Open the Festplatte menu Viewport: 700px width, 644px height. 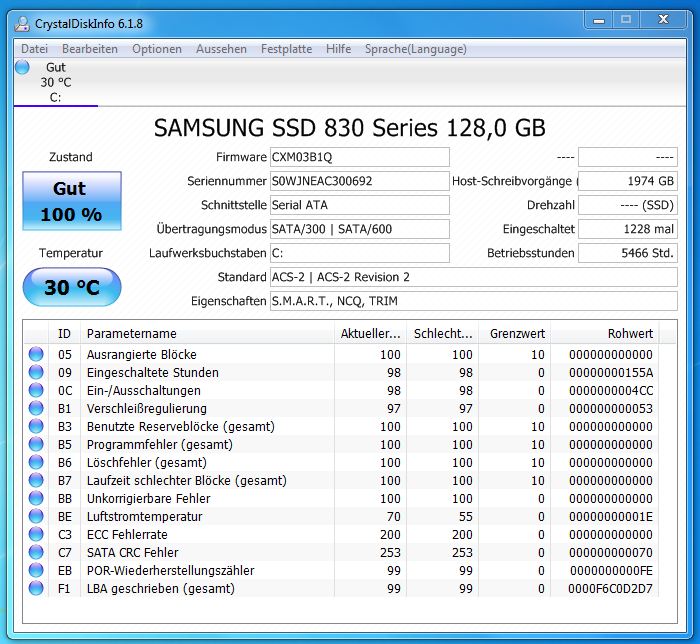click(286, 48)
